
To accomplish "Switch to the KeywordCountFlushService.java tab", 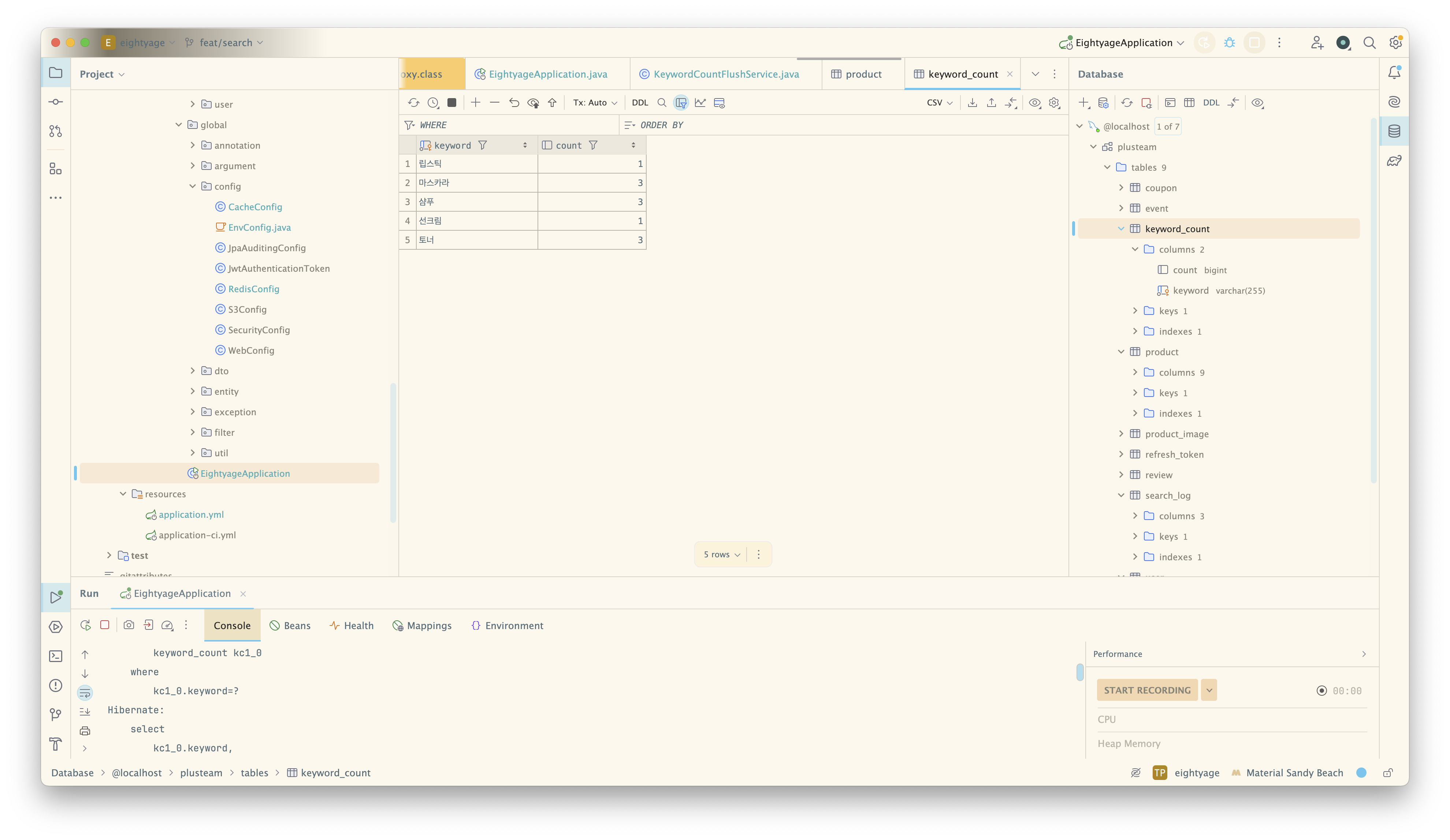I will click(726, 74).
